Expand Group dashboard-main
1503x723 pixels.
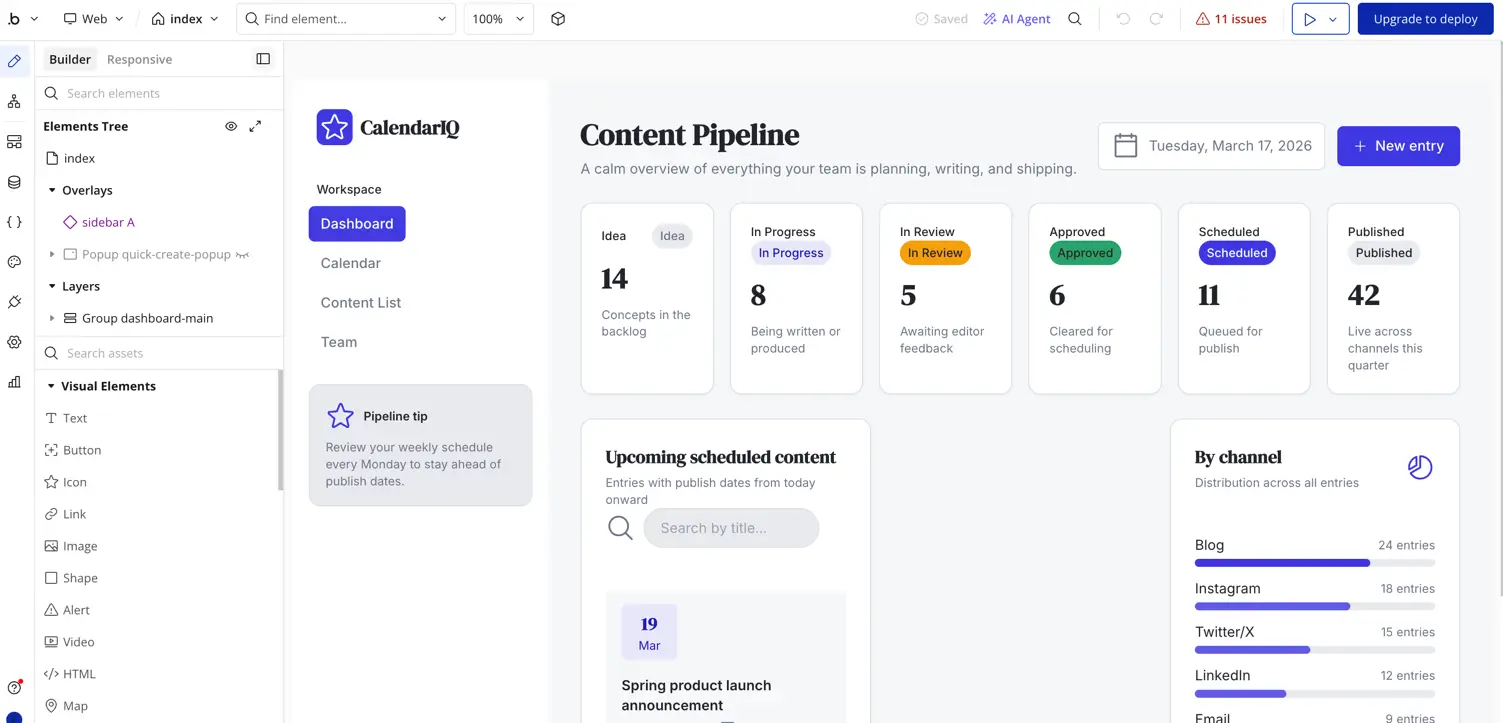(x=52, y=318)
